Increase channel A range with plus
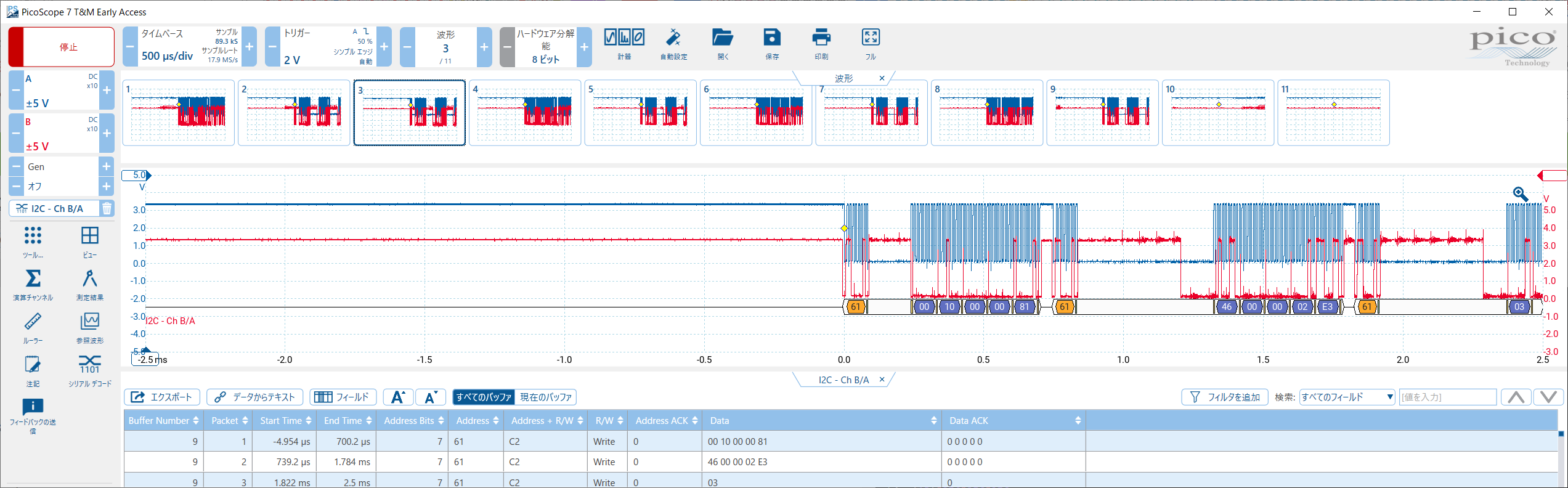This screenshot has width=1568, height=488. coord(107,90)
